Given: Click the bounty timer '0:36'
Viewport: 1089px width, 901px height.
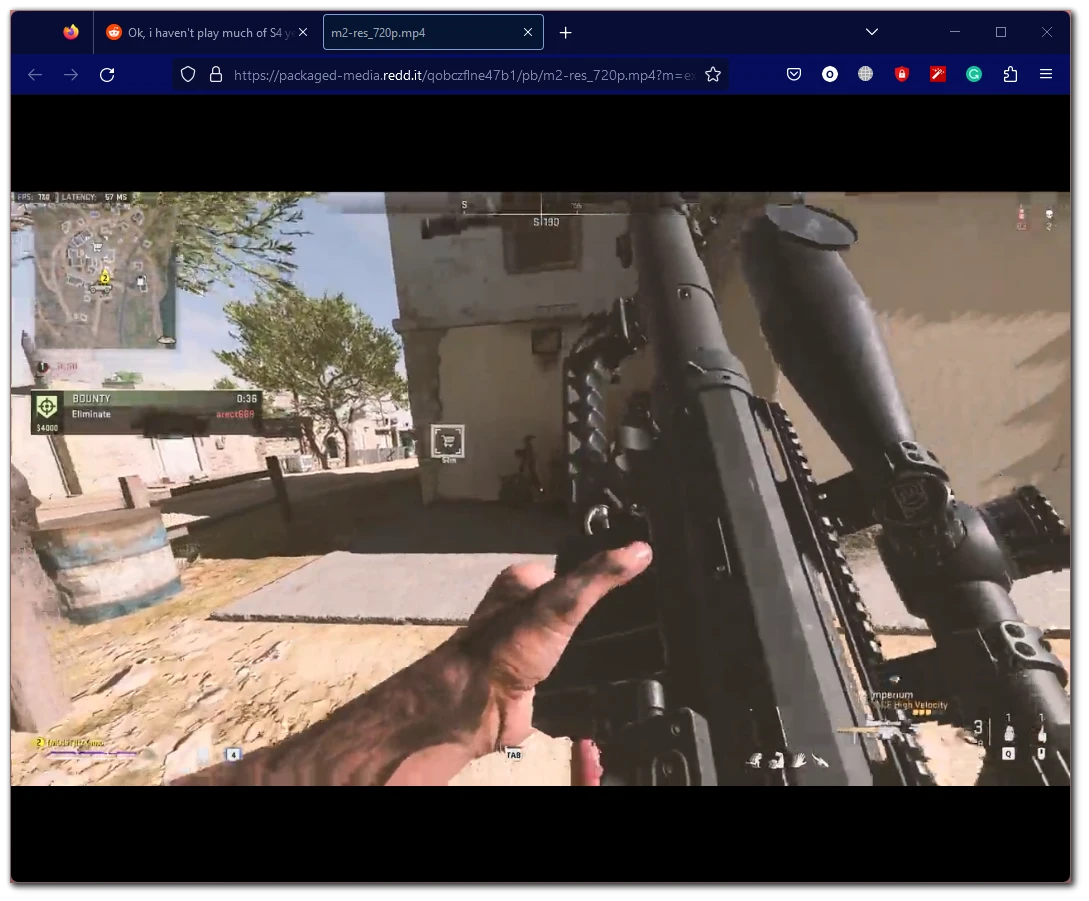Looking at the screenshot, I should 247,399.
